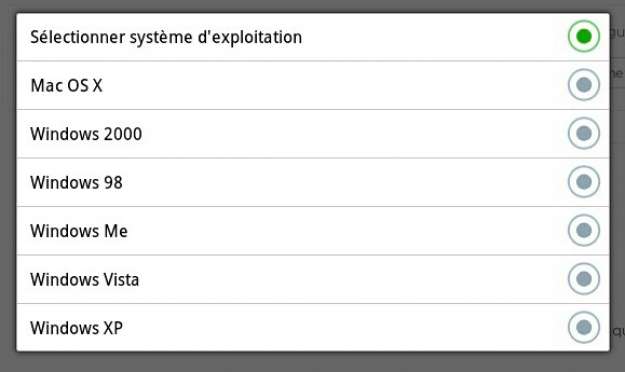Select the Windows Me radio button

click(x=584, y=230)
